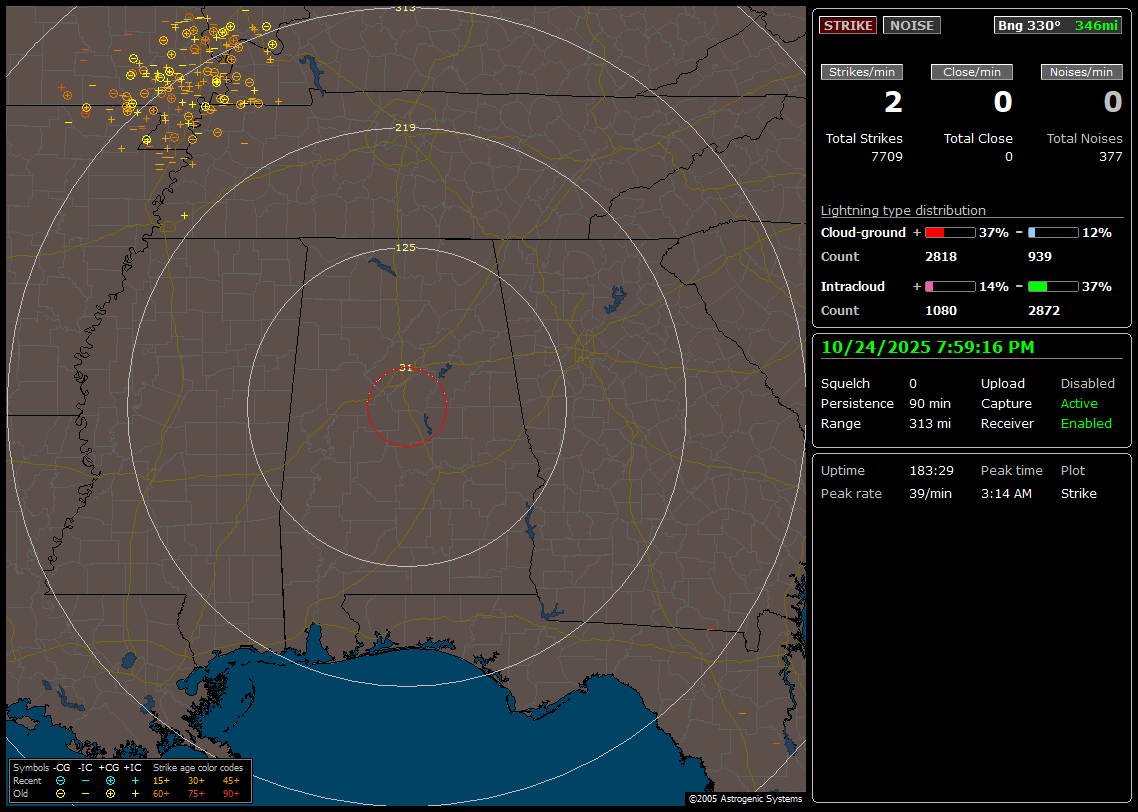This screenshot has height=812, width=1138.
Task: Click the green date and time display
Action: coord(927,348)
